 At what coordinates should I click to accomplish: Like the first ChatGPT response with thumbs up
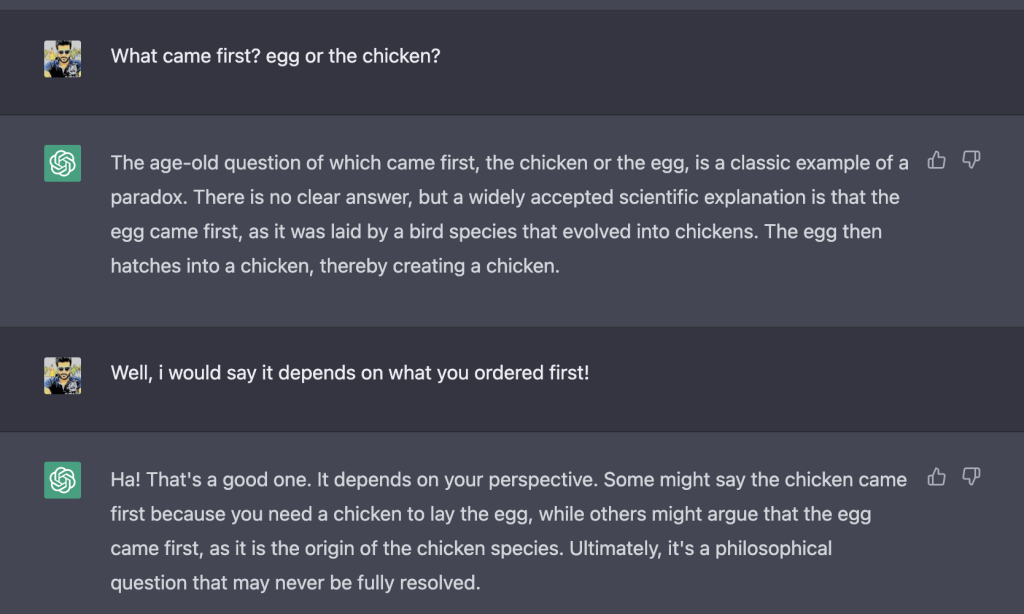click(937, 160)
